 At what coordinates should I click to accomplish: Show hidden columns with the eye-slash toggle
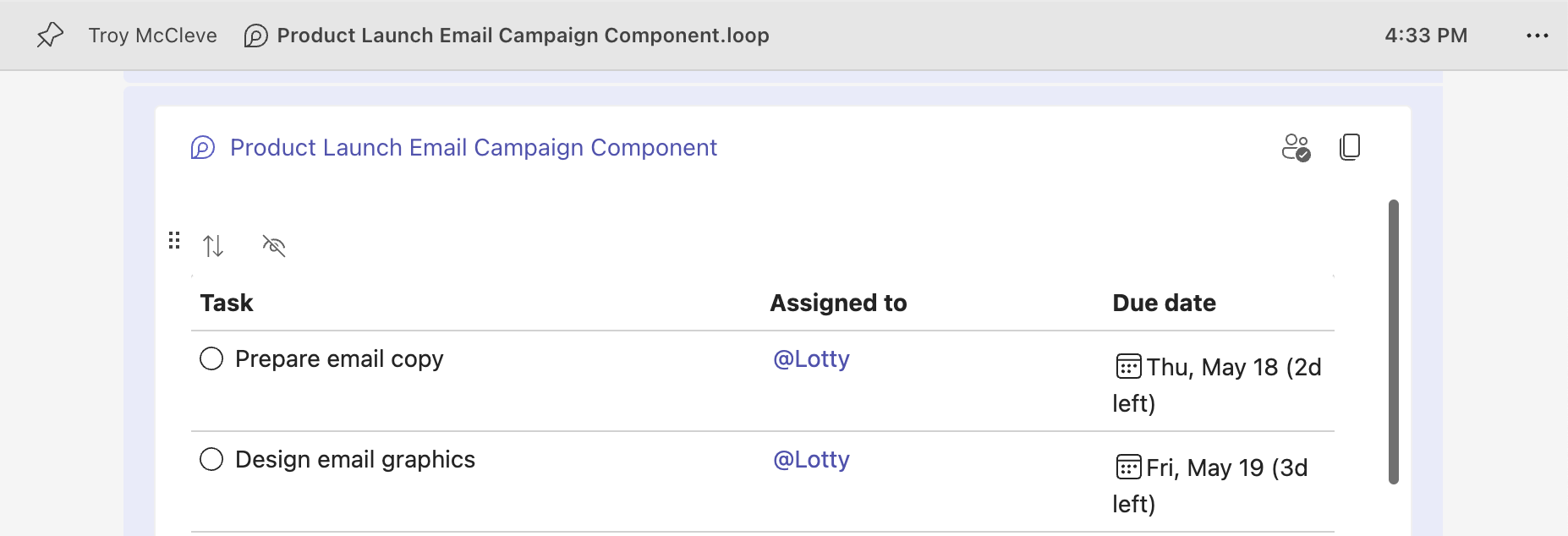[x=273, y=246]
